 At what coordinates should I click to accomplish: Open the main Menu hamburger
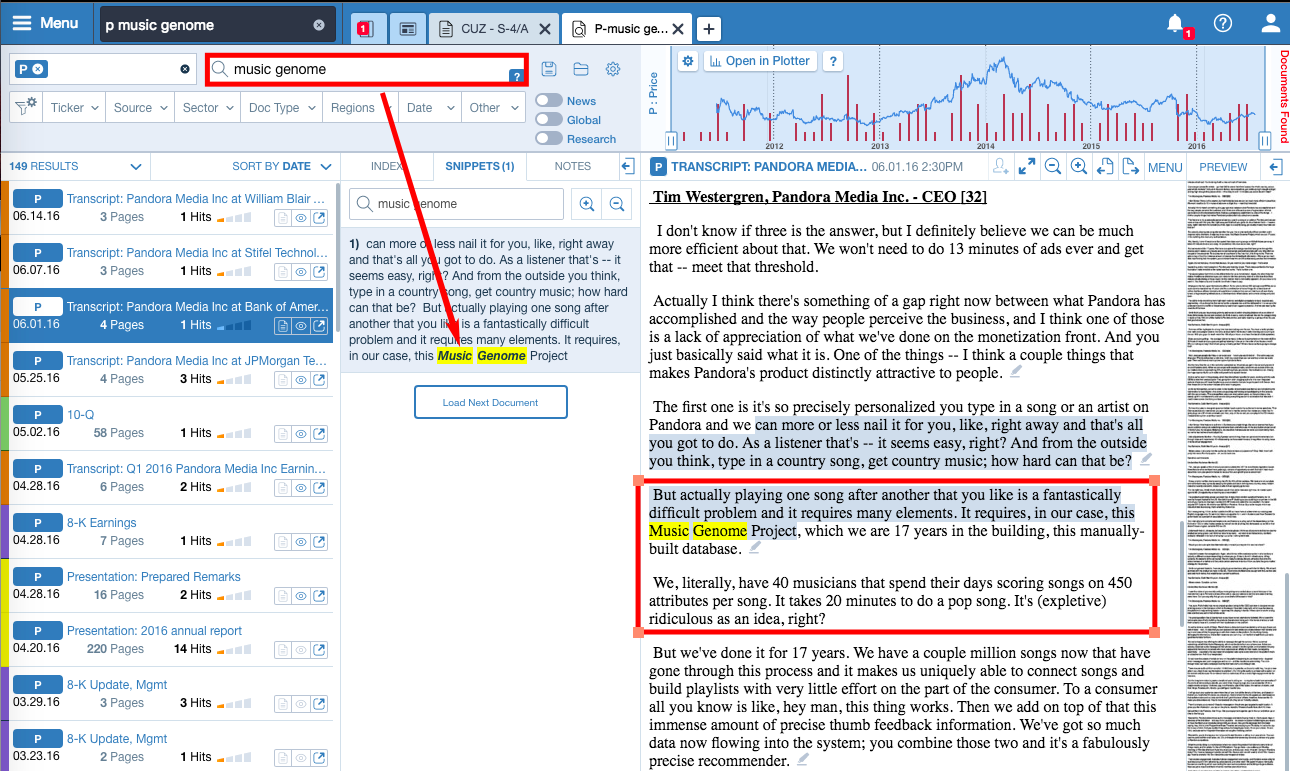point(45,23)
